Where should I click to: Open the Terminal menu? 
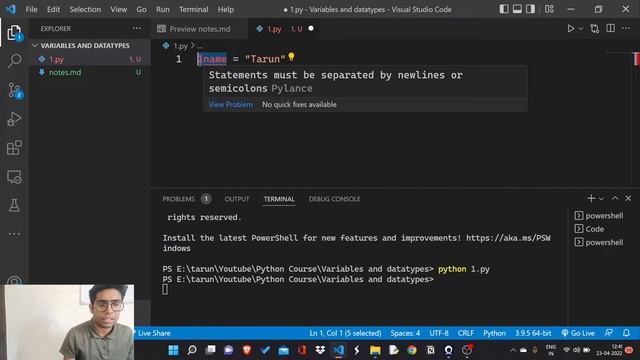pyautogui.click(x=193, y=9)
